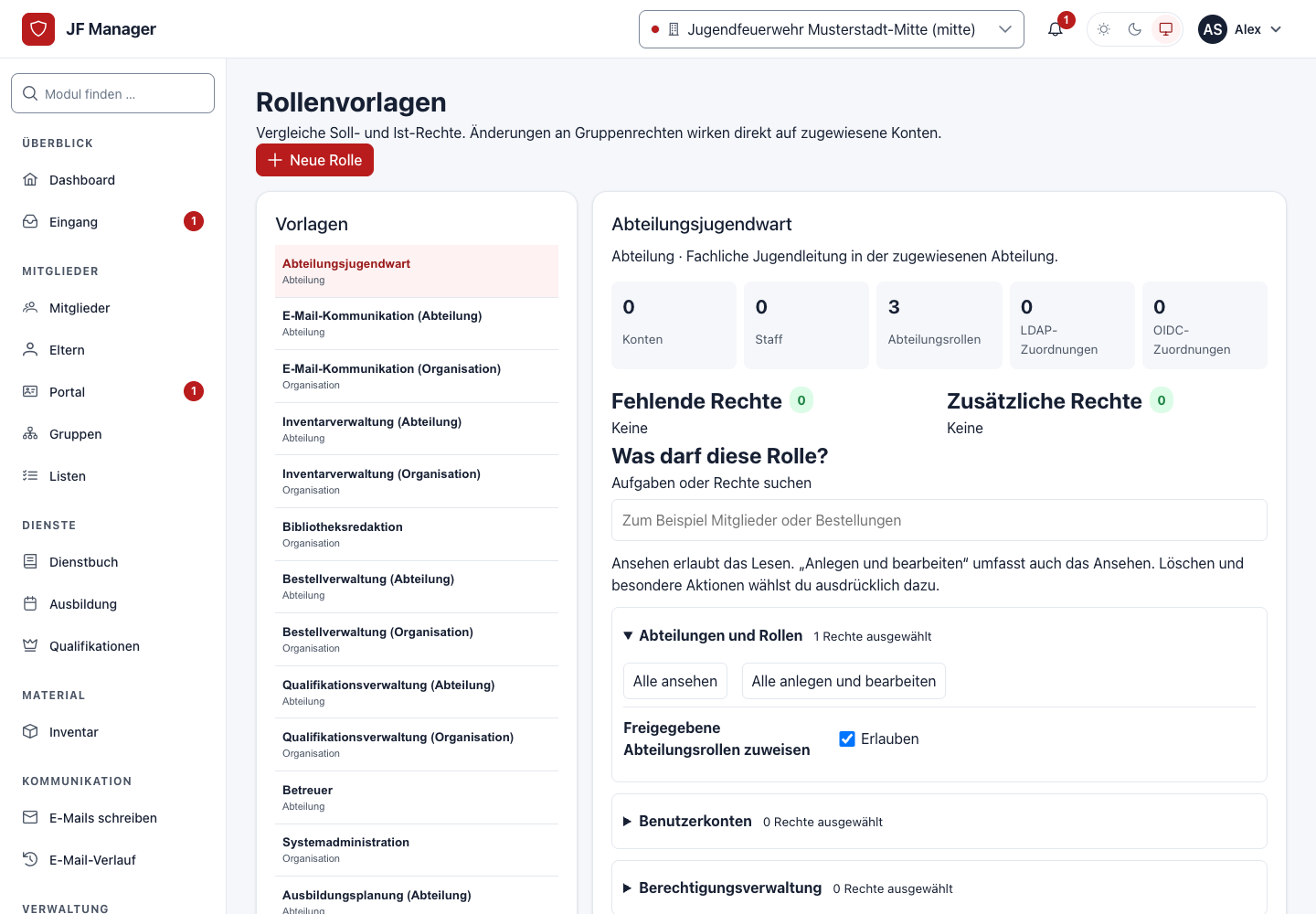Go to Mitglieder in sidebar
1316x914 pixels.
(113, 308)
